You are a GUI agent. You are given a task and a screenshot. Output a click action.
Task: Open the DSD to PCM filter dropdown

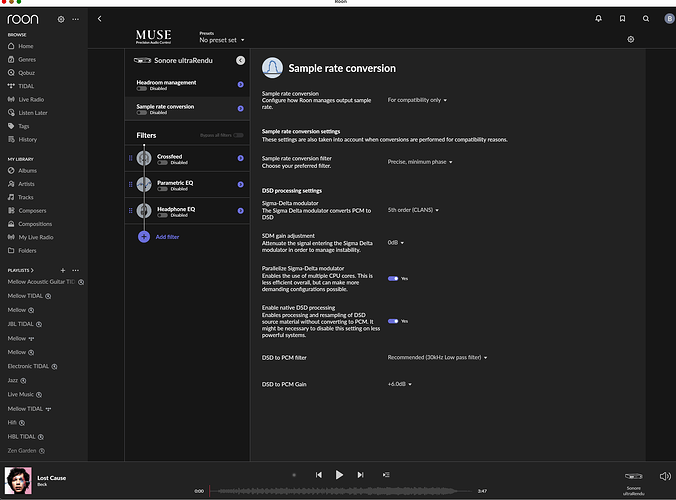click(437, 357)
